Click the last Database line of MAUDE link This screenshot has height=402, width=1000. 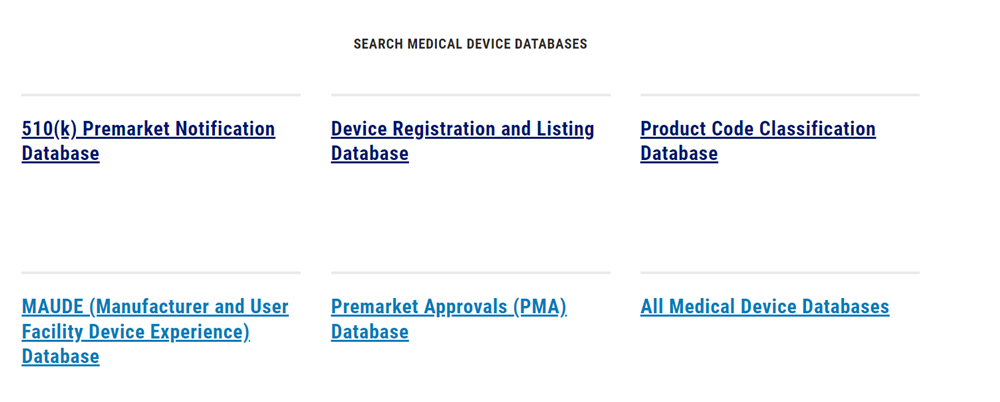pyautogui.click(x=61, y=357)
